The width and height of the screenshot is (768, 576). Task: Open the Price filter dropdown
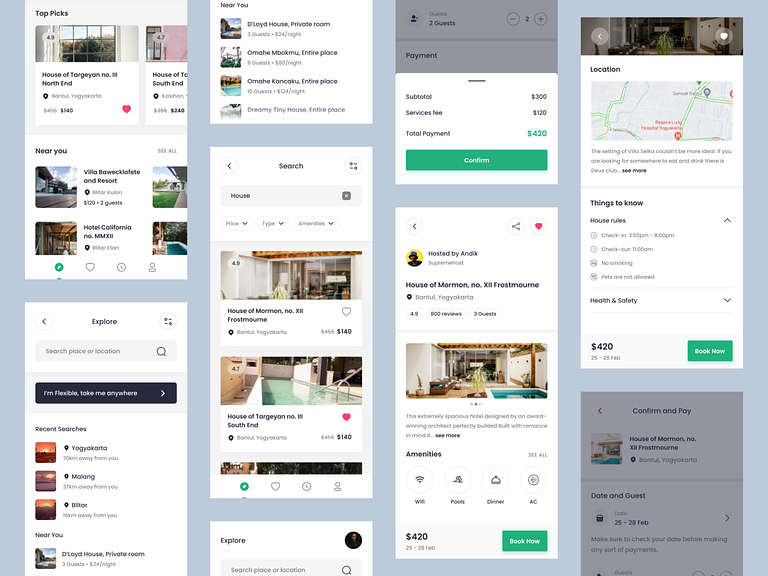point(237,224)
